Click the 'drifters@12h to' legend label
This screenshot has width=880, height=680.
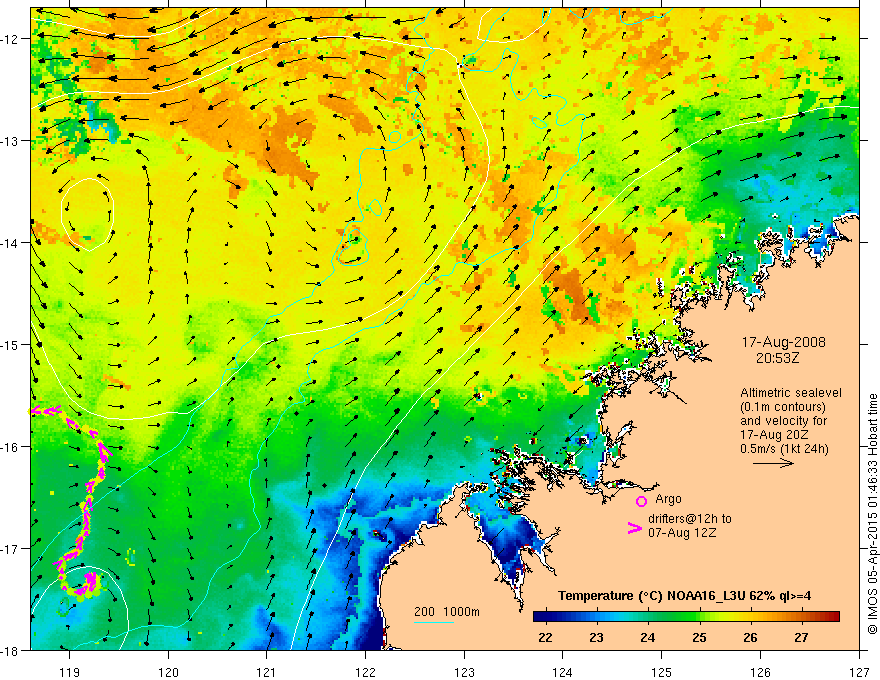coord(690,519)
